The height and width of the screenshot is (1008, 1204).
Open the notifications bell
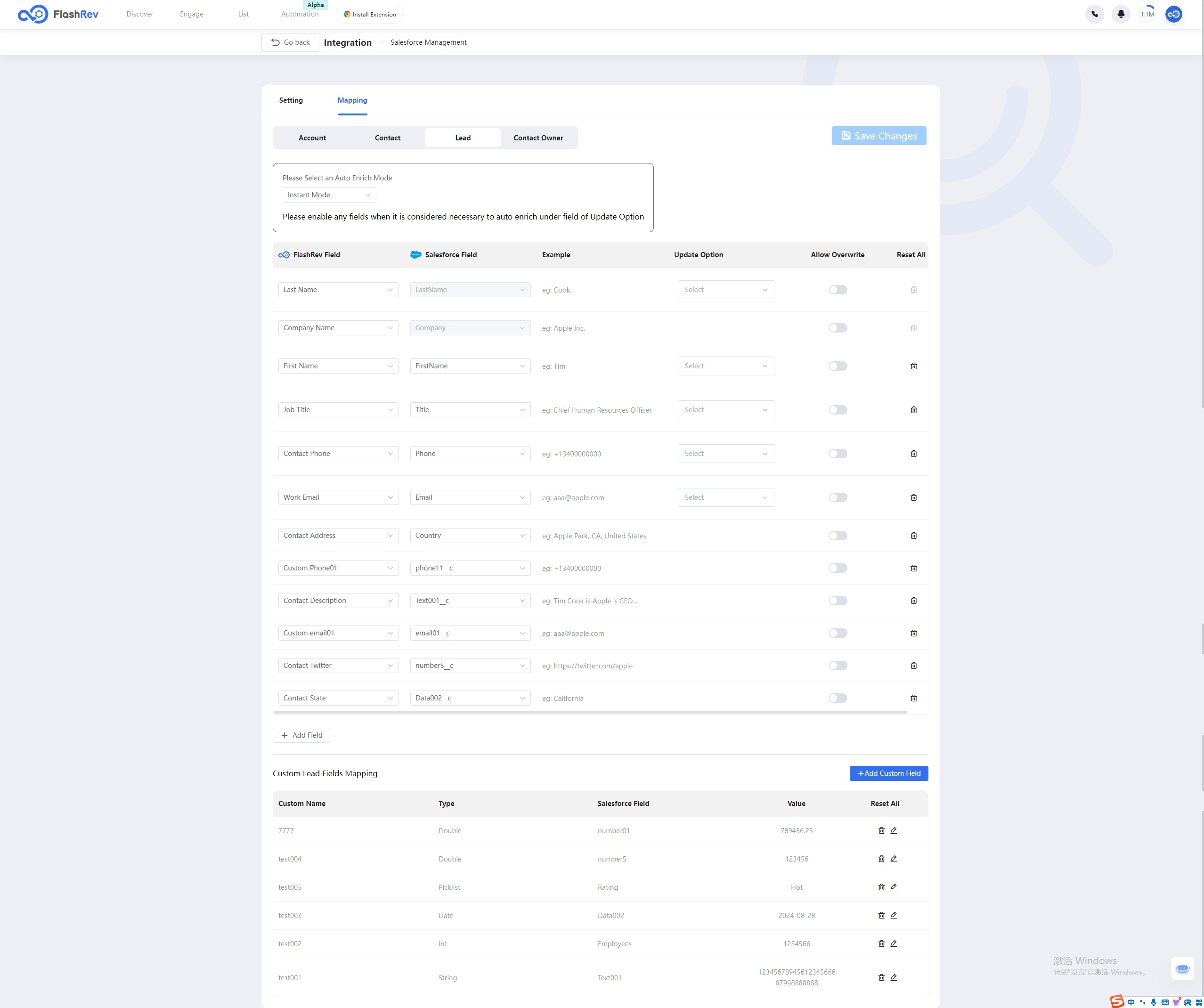[1121, 14]
